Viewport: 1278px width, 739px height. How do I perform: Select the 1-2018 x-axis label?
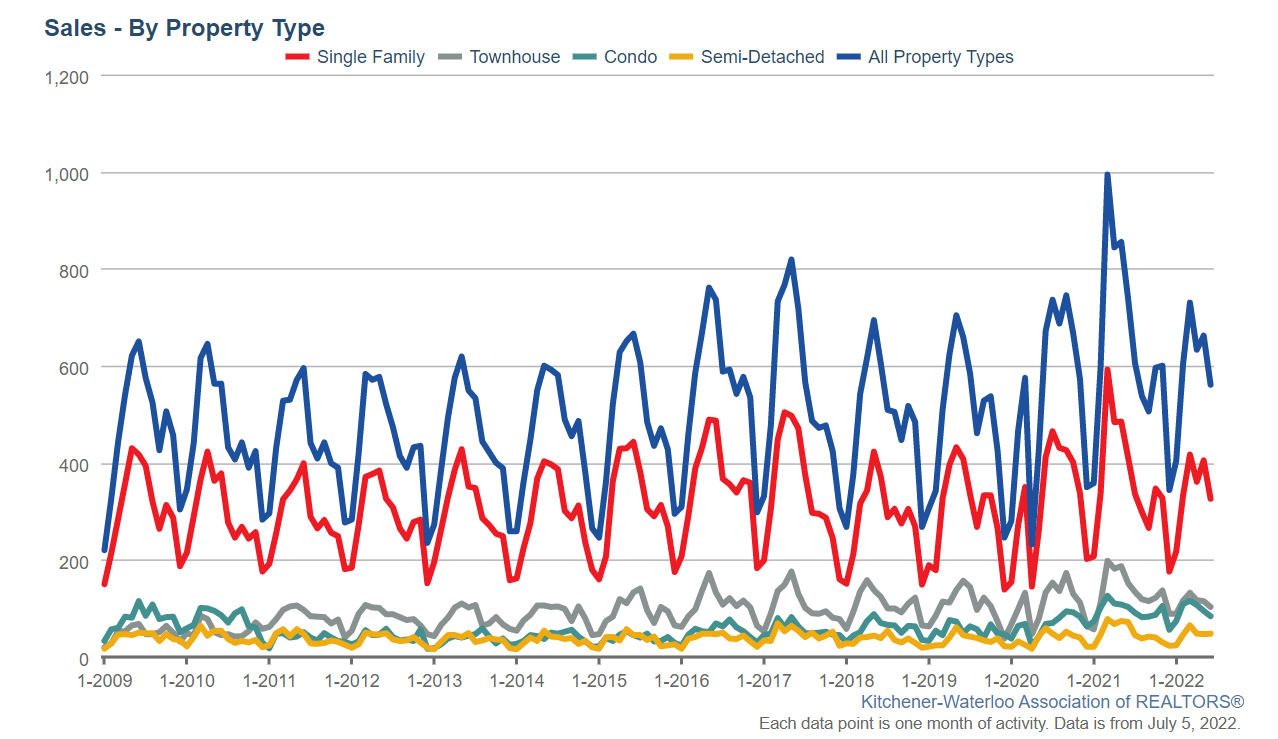(845, 681)
